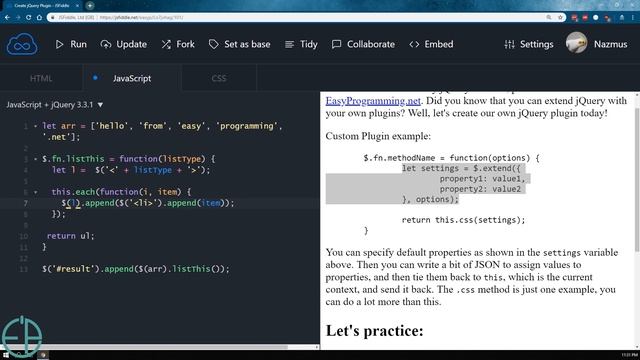Bookmark this page with star icon
The image size is (640, 360).
(560, 18)
